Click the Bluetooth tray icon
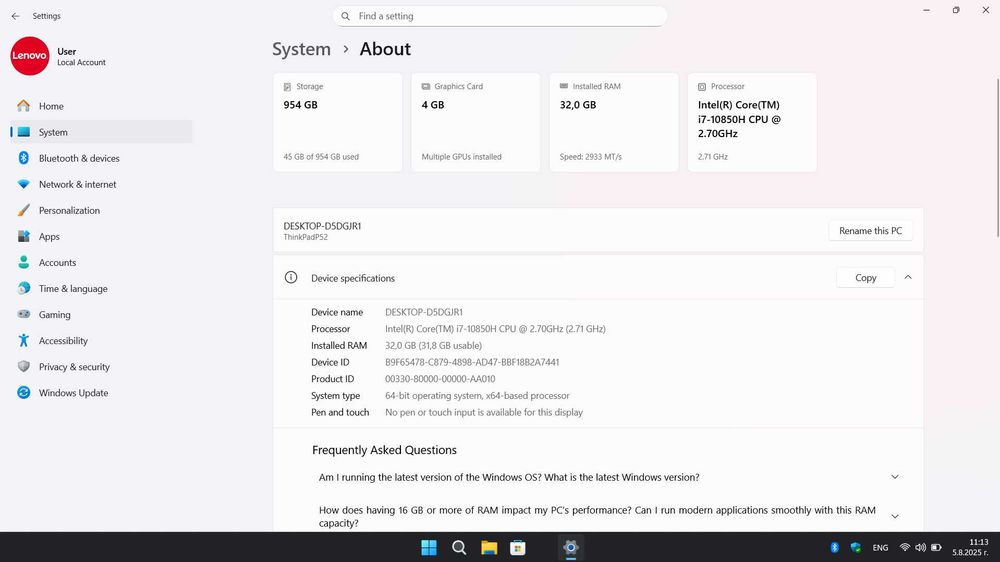The height and width of the screenshot is (562, 1000). 834,547
